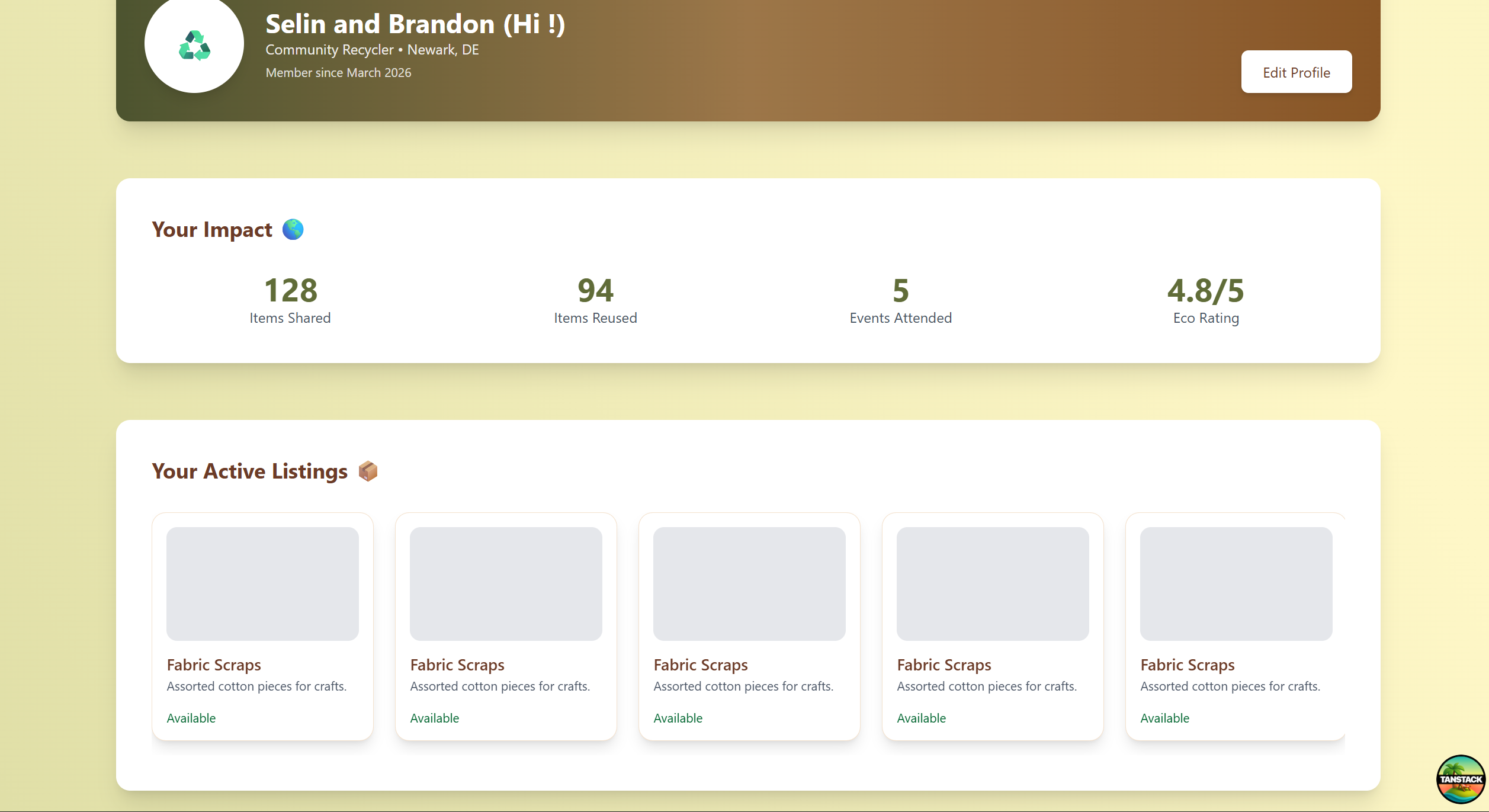The height and width of the screenshot is (812, 1489).
Task: Open first Fabric Scraps listing image
Action: (x=262, y=583)
